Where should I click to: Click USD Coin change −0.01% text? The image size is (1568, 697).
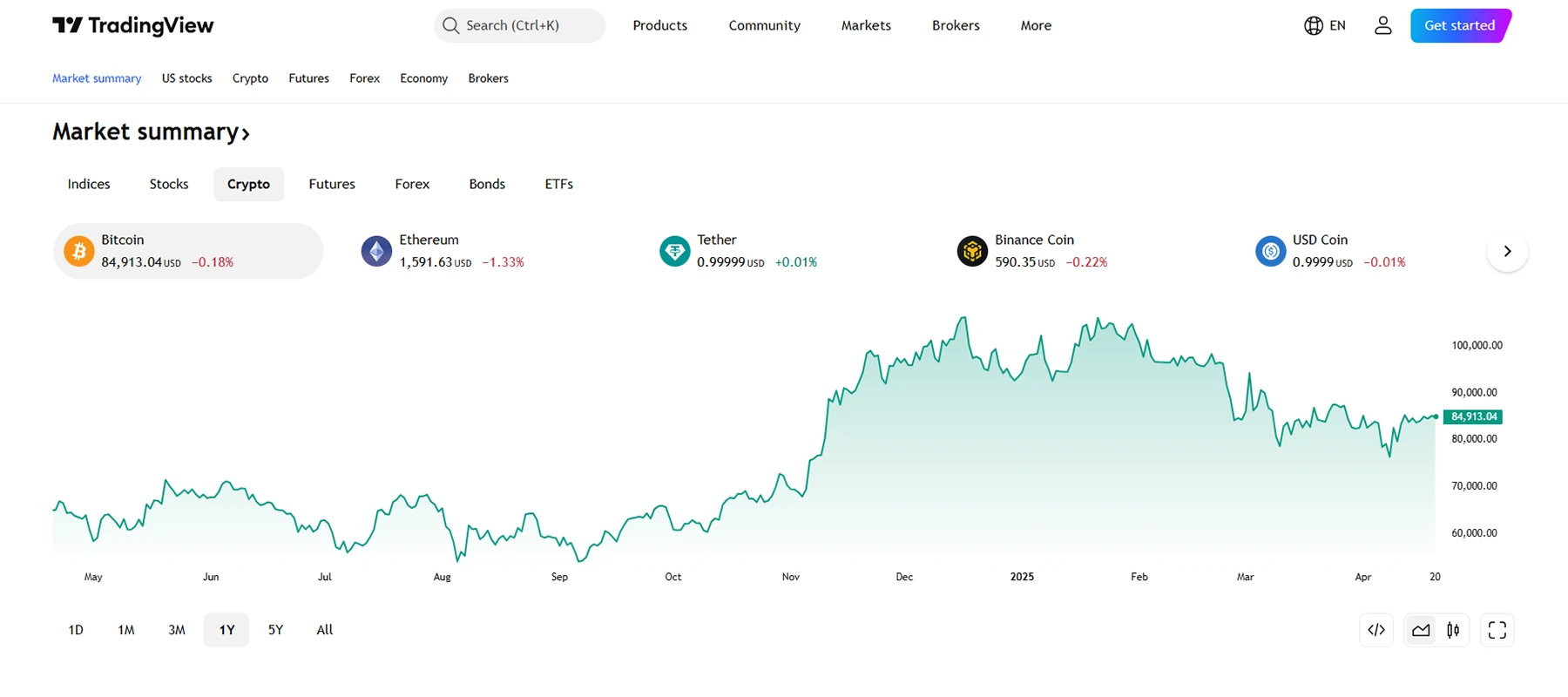tap(1384, 262)
